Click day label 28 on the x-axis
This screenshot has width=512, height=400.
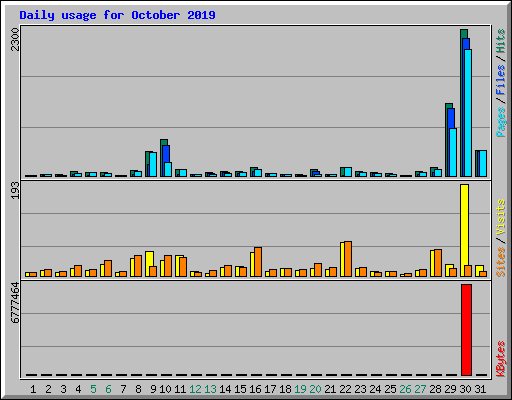click(435, 389)
